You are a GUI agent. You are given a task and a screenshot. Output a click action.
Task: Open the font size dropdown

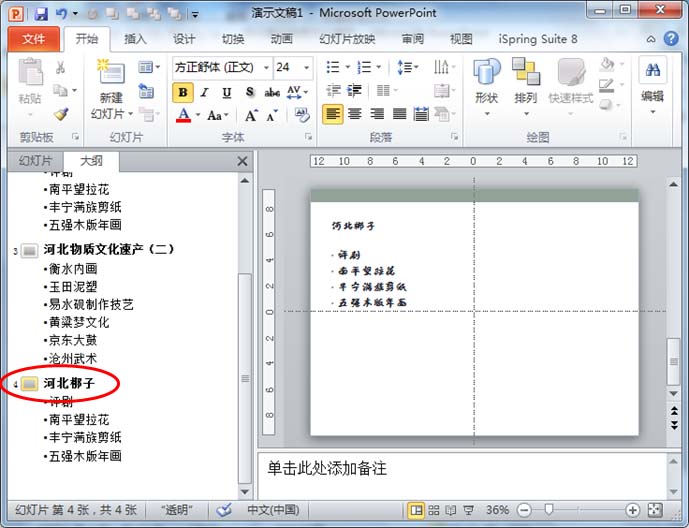(306, 68)
